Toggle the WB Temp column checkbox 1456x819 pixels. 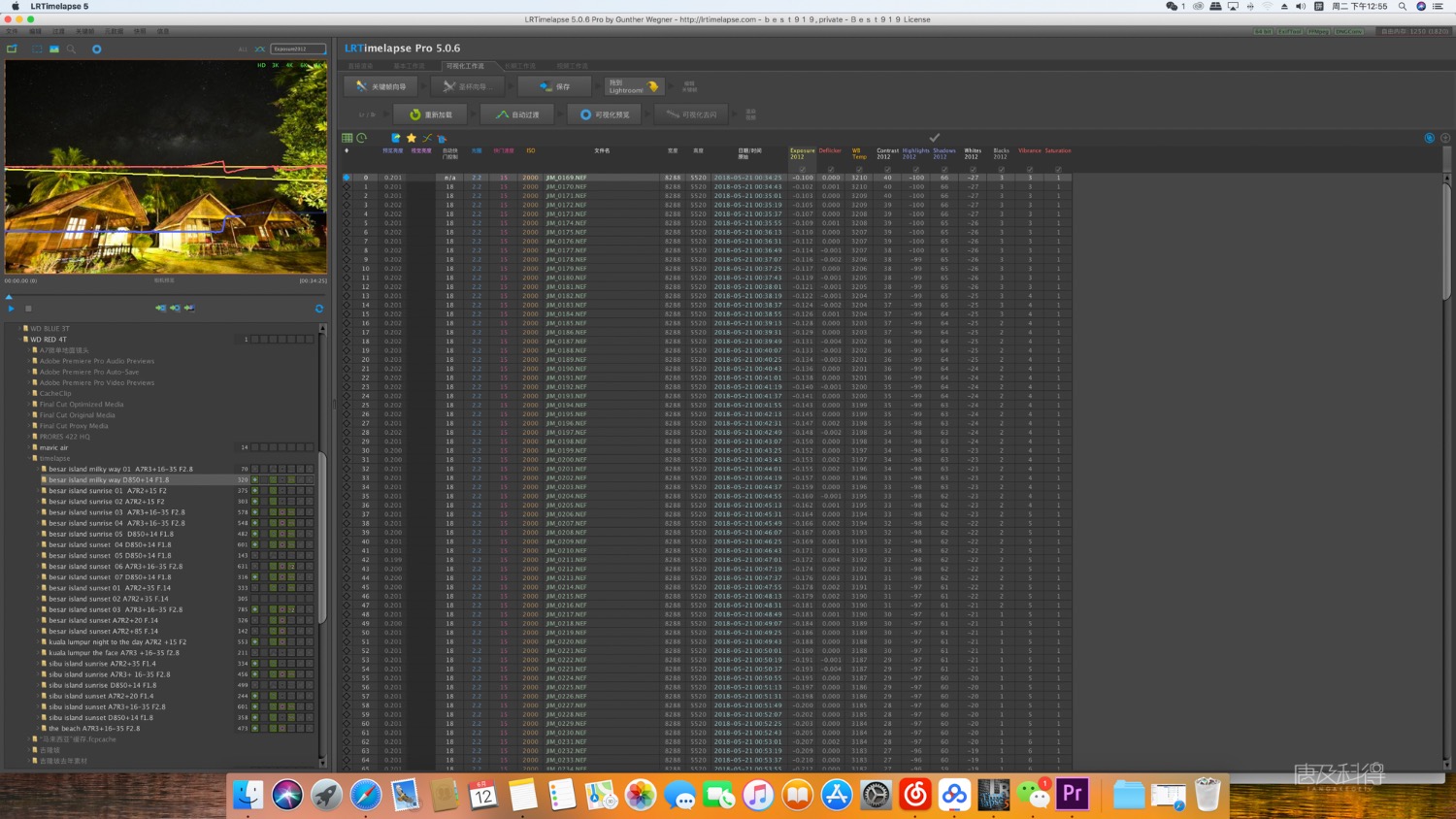pyautogui.click(x=858, y=169)
